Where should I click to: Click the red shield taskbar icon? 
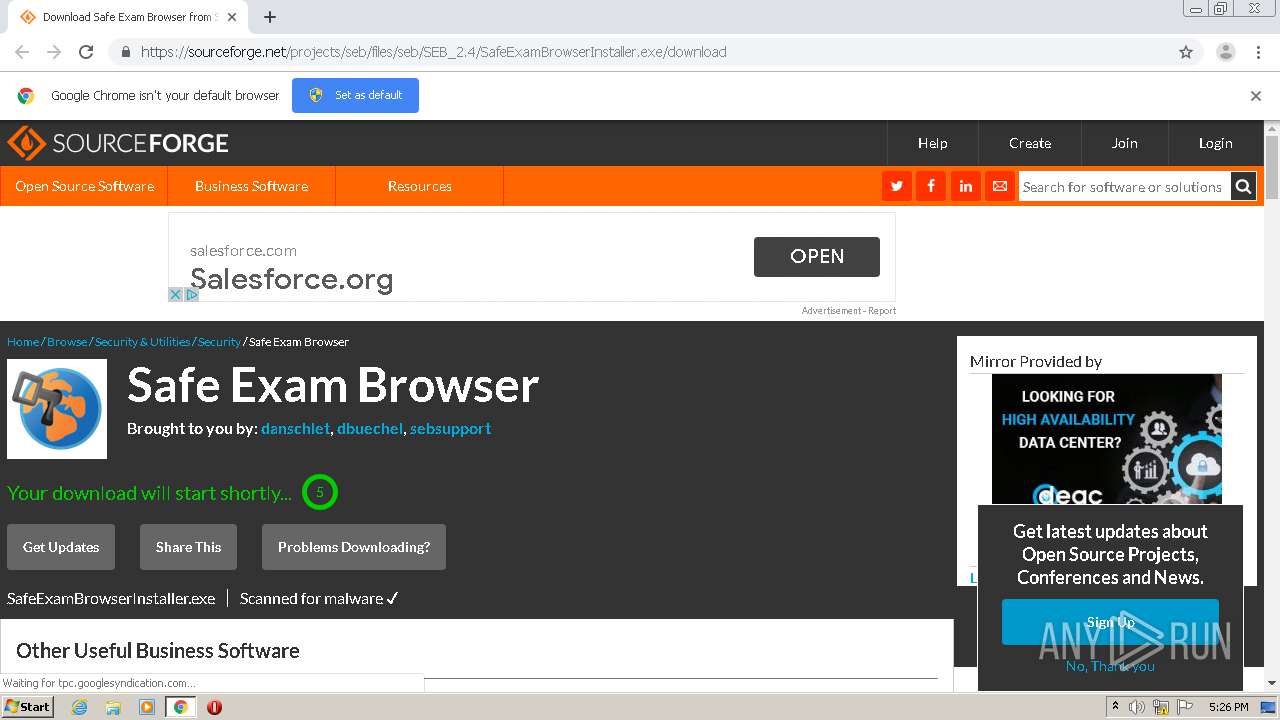pos(214,707)
